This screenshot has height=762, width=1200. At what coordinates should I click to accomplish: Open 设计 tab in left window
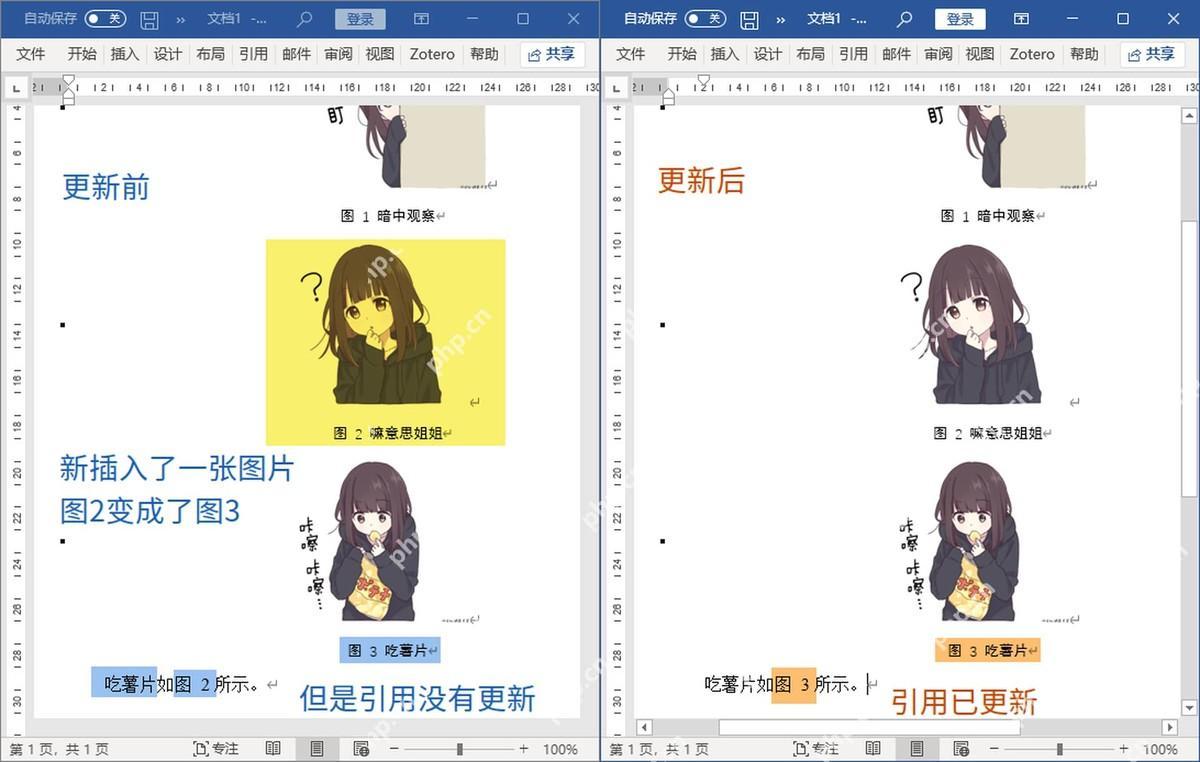168,54
